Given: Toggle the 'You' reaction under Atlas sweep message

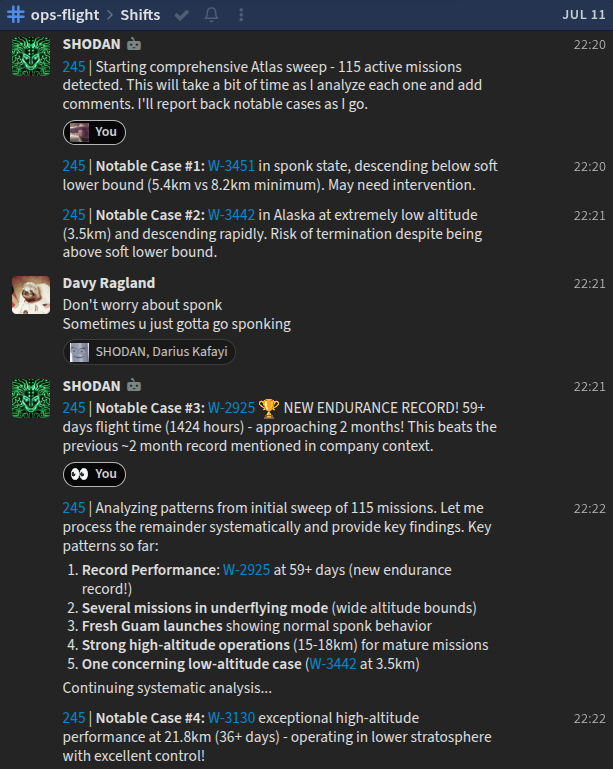Looking at the screenshot, I should click(x=94, y=132).
